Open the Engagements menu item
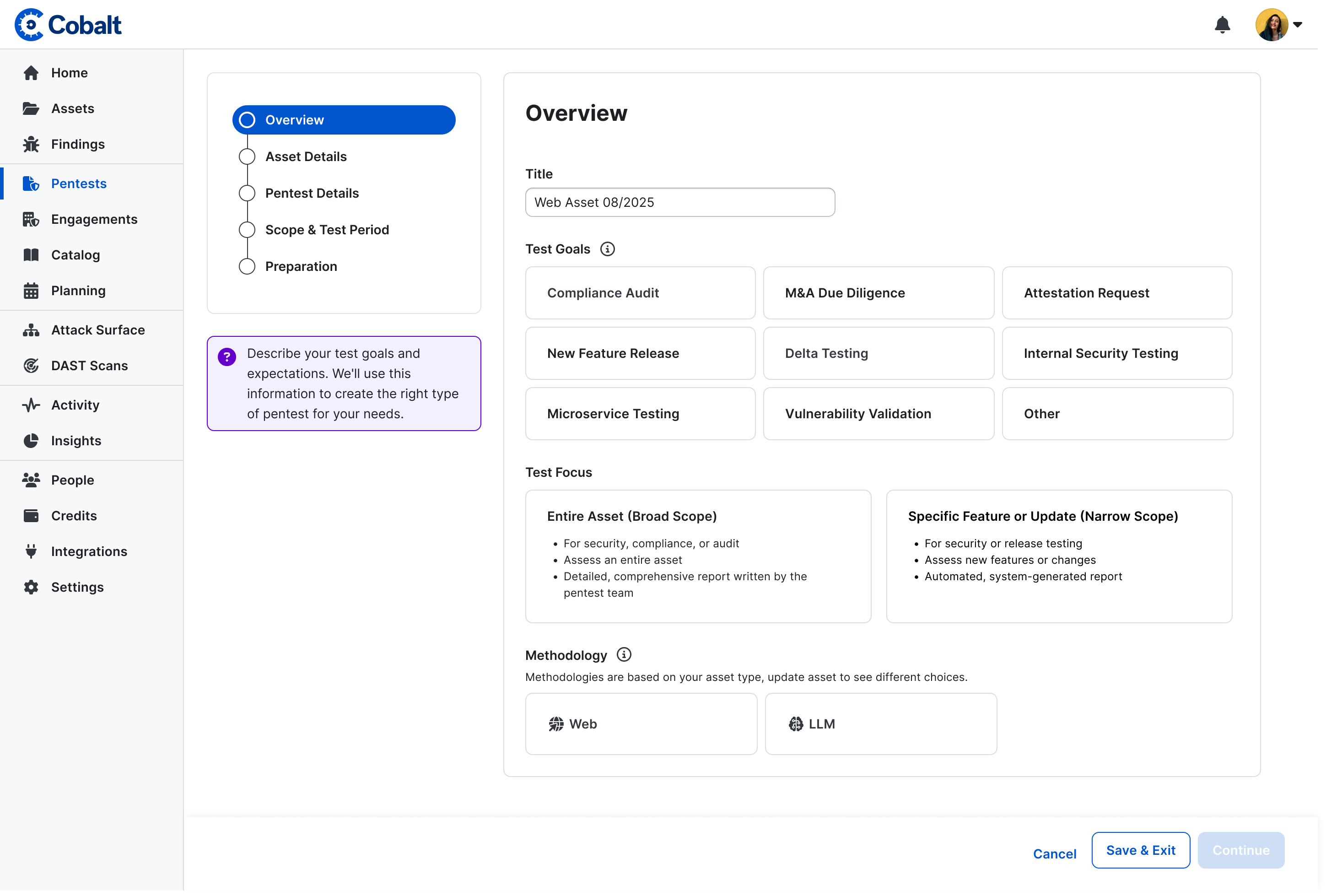 point(94,219)
